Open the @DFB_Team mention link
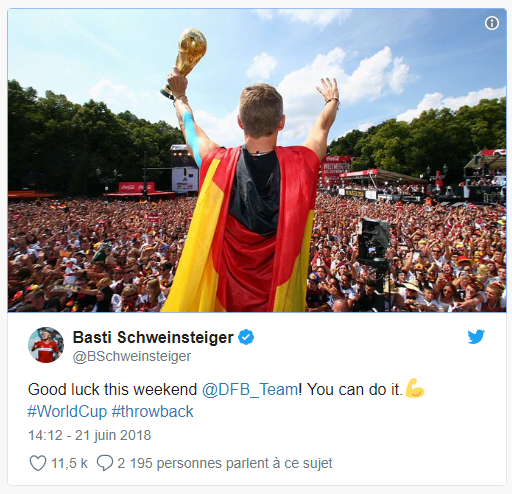 (x=250, y=389)
